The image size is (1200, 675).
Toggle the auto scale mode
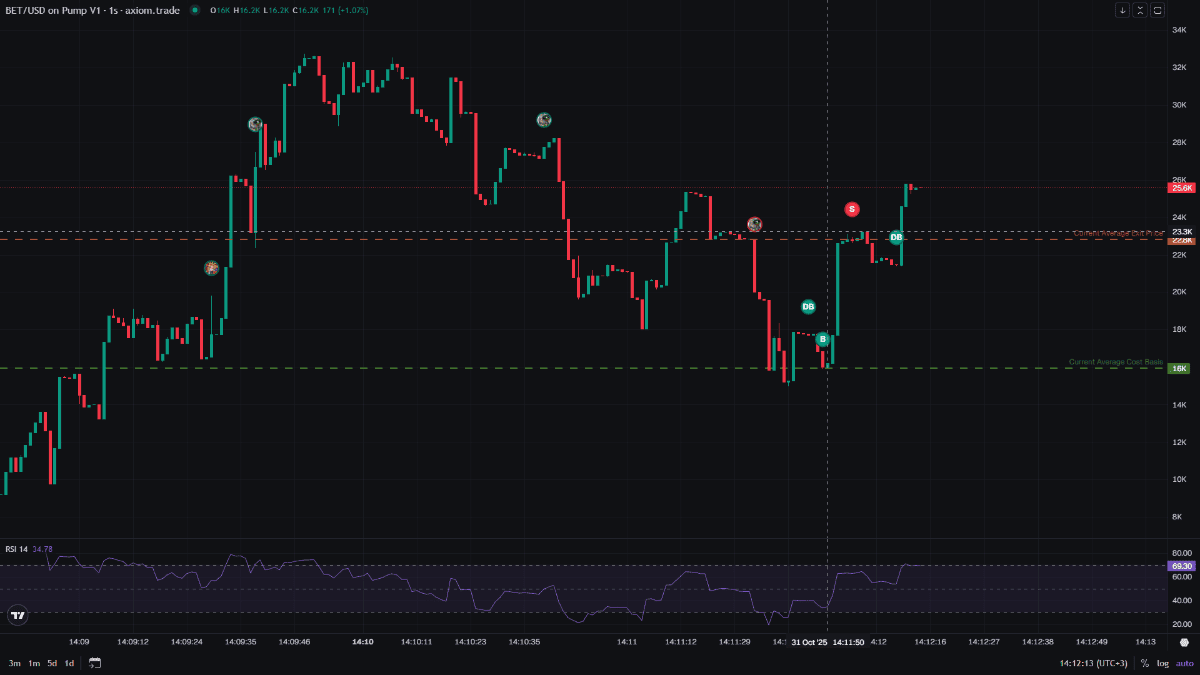(x=1184, y=663)
